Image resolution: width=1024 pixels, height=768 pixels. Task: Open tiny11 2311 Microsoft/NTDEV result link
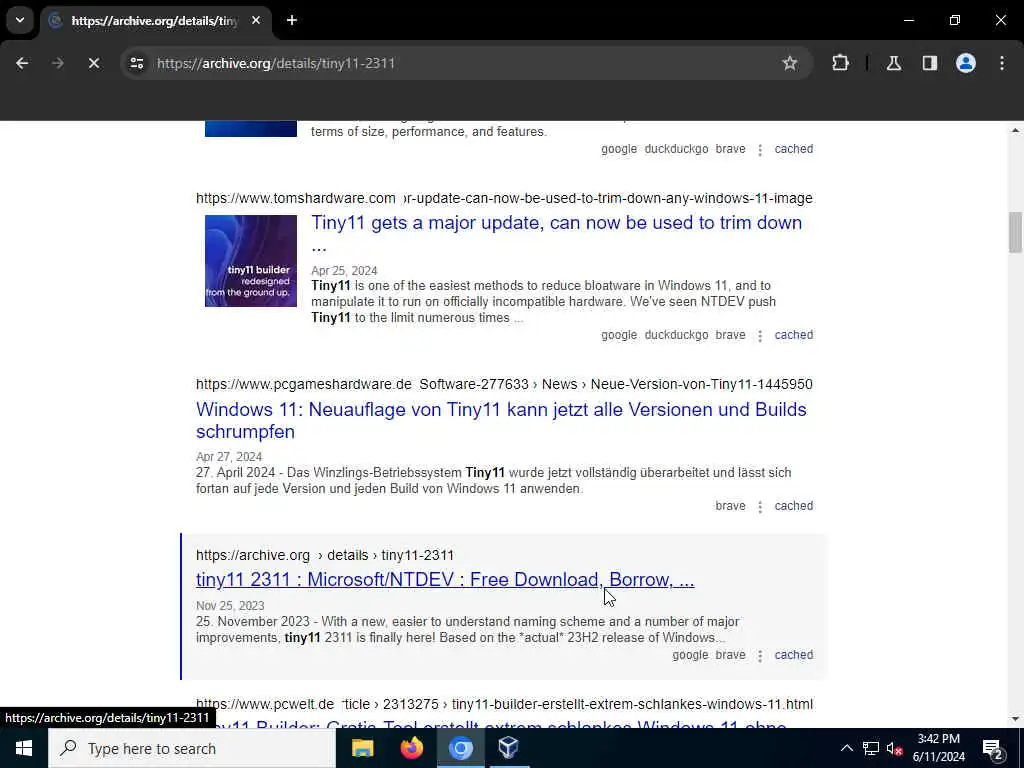point(445,579)
